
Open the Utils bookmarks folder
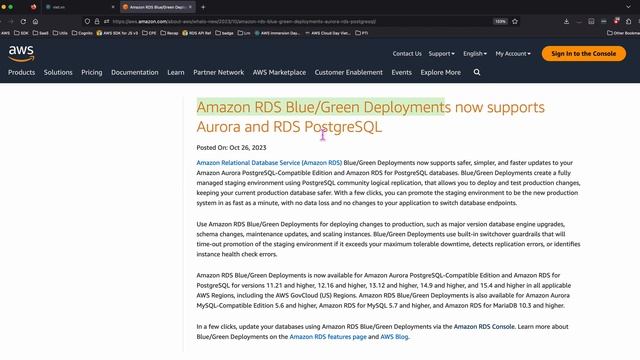click(60, 33)
